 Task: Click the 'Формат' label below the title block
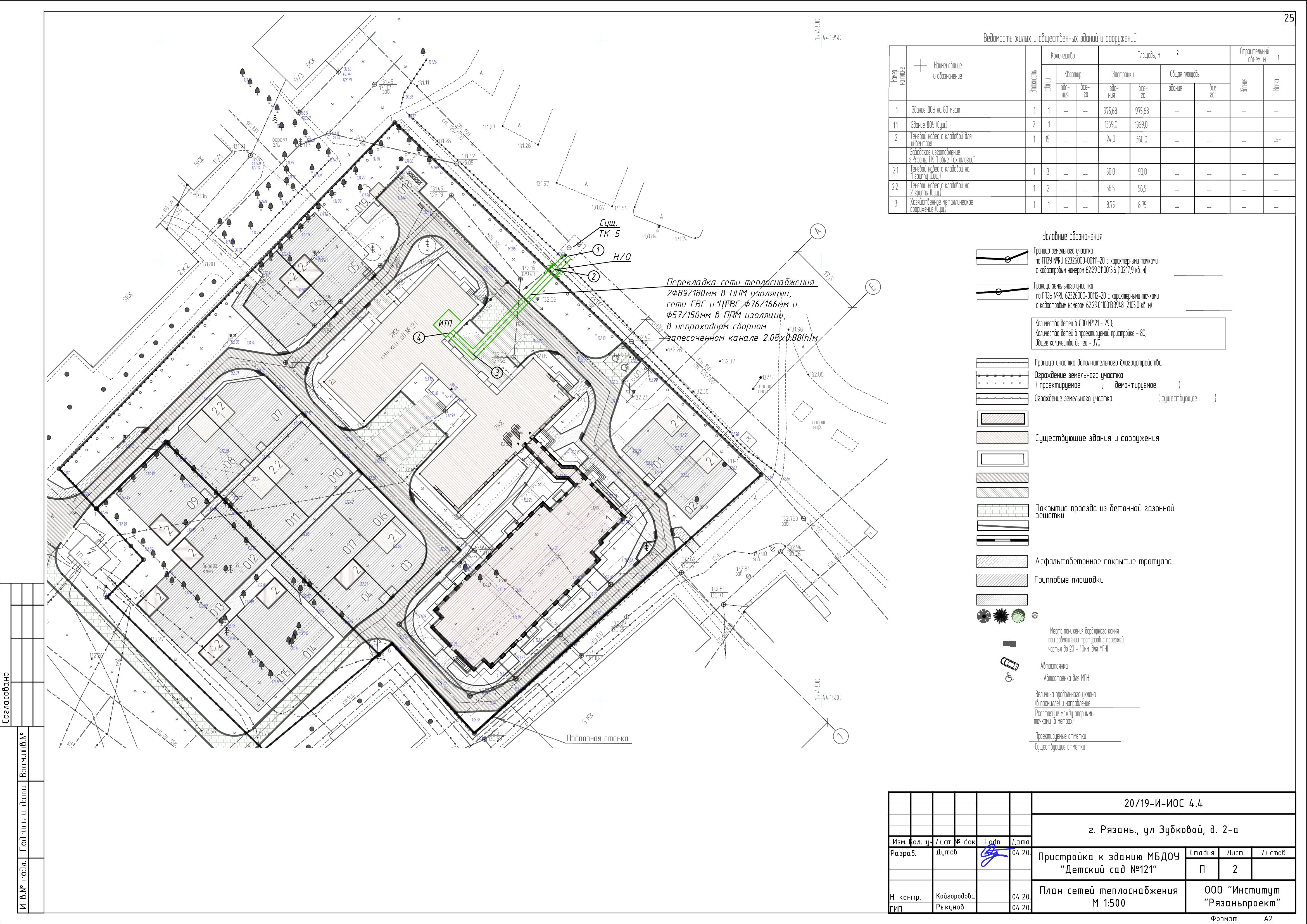click(x=1224, y=918)
